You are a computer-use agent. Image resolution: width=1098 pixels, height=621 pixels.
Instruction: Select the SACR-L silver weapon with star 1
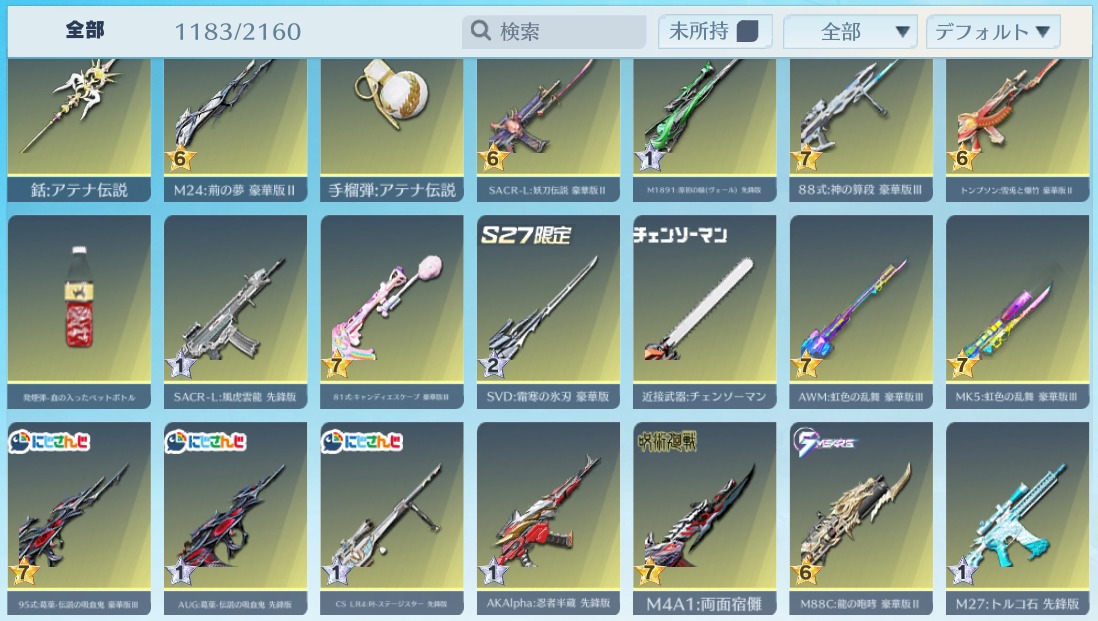[235, 312]
